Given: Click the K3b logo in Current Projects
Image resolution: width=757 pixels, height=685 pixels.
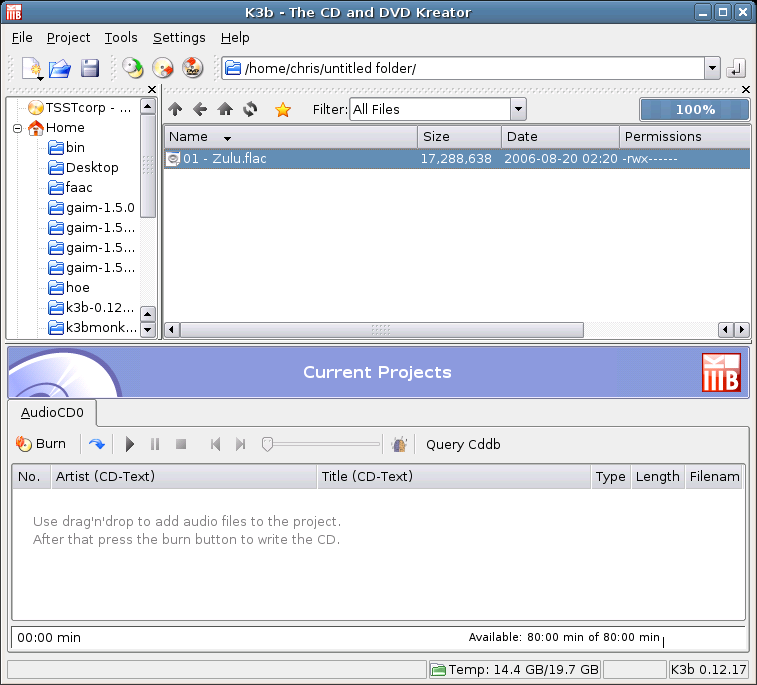Looking at the screenshot, I should [721, 373].
